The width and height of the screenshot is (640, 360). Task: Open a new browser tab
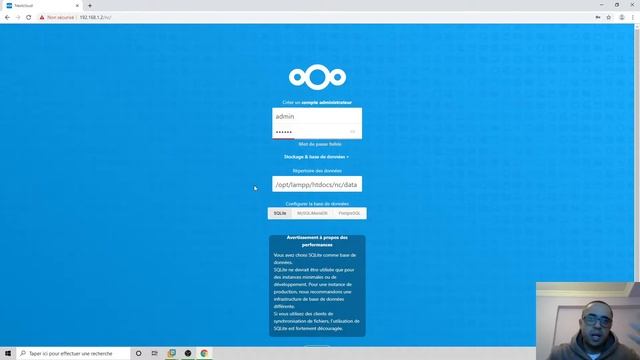90,6
